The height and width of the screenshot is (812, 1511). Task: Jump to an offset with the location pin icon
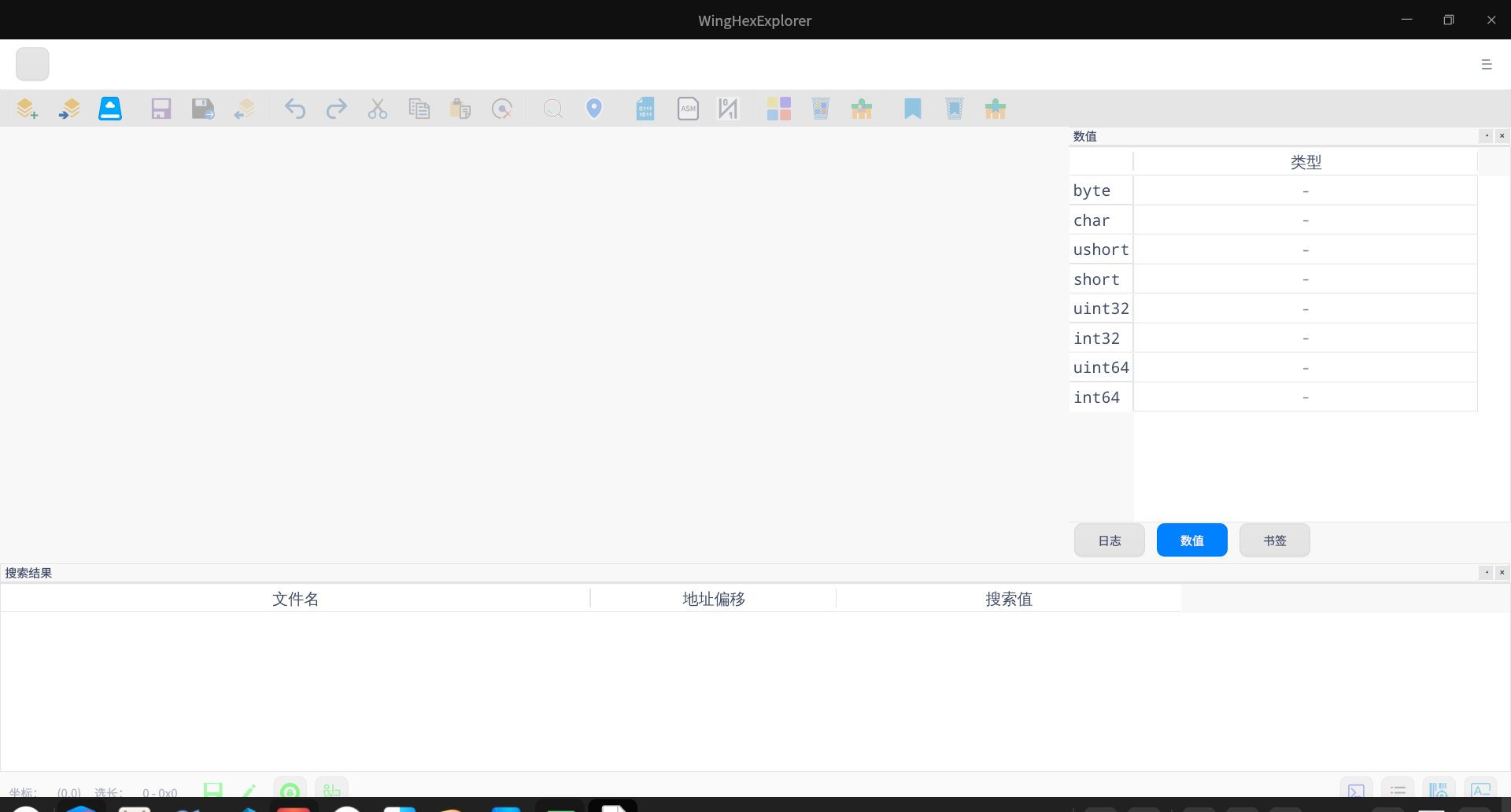[594, 109]
